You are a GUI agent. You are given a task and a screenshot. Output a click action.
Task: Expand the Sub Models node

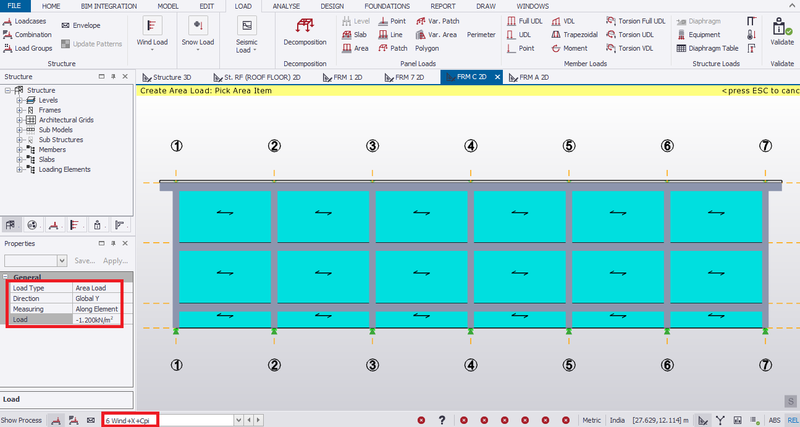[19, 130]
